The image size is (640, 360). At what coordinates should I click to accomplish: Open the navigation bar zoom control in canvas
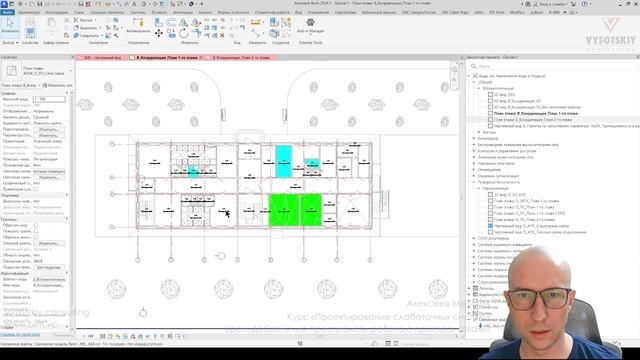(454, 79)
